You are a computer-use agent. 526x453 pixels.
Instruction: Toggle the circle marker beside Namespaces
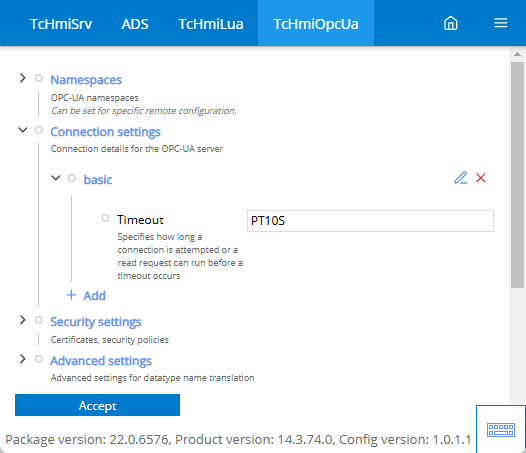39,78
